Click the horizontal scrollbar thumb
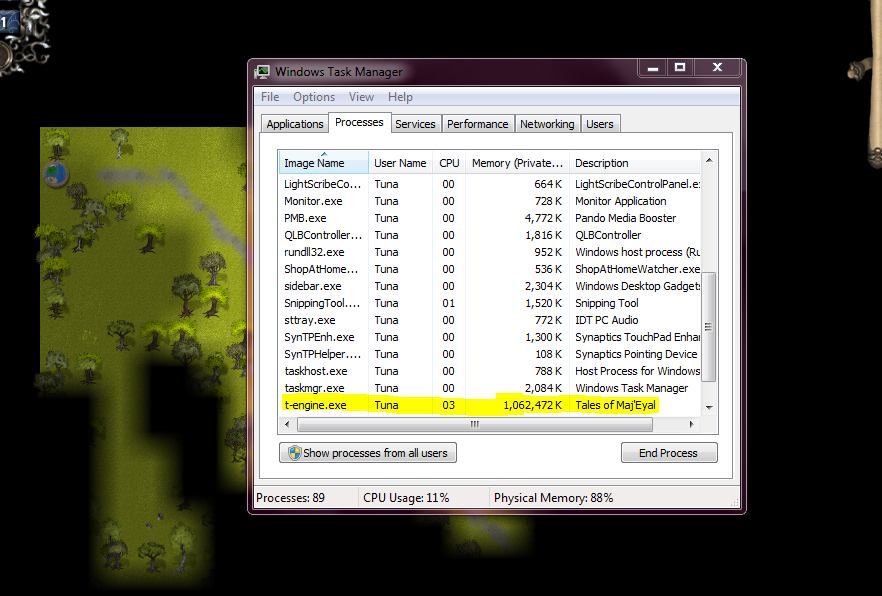 click(x=475, y=425)
